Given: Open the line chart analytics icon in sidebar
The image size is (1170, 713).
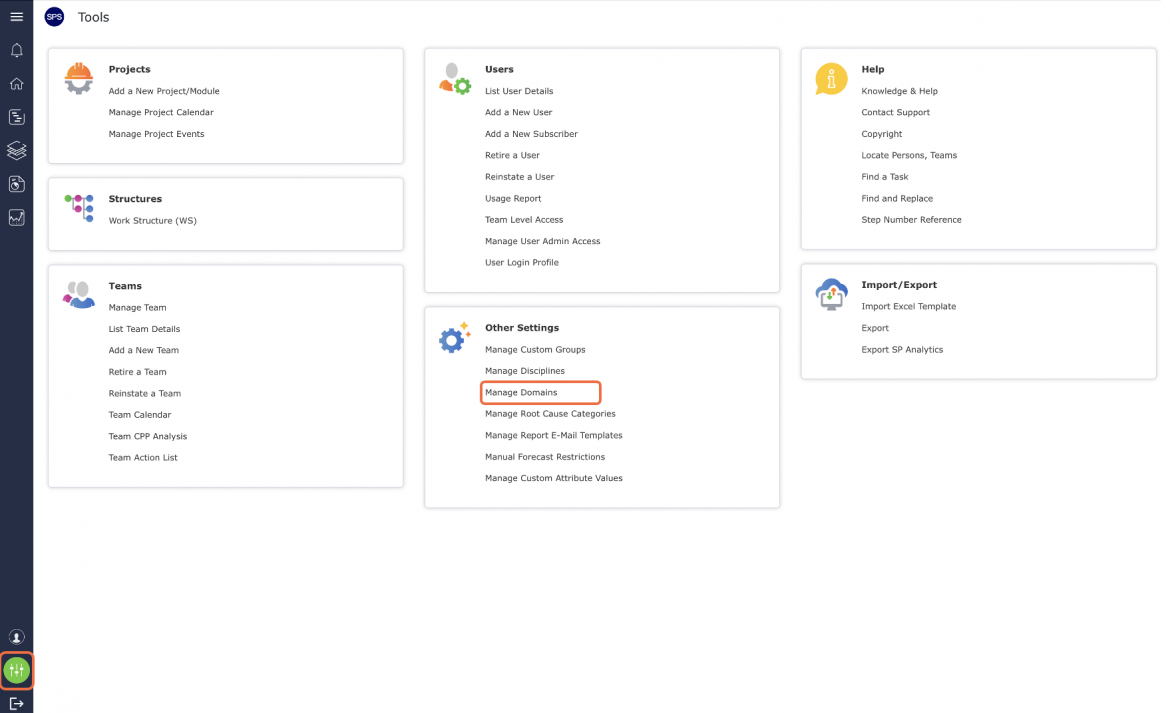Looking at the screenshot, I should tap(16, 217).
